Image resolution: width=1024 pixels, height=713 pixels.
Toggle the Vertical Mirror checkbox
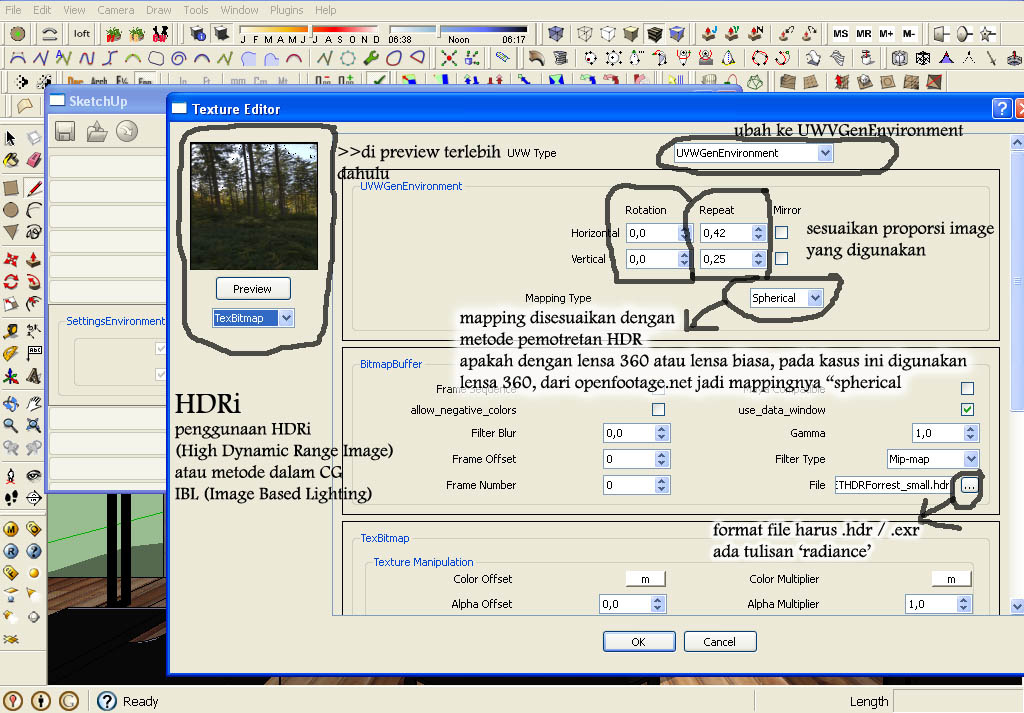781,259
